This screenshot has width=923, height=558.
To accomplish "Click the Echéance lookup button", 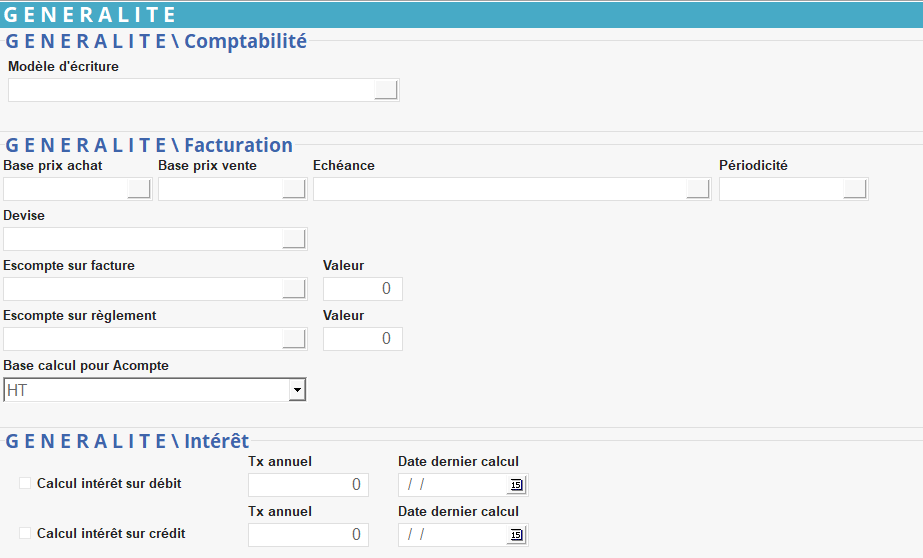I will pyautogui.click(x=698, y=189).
